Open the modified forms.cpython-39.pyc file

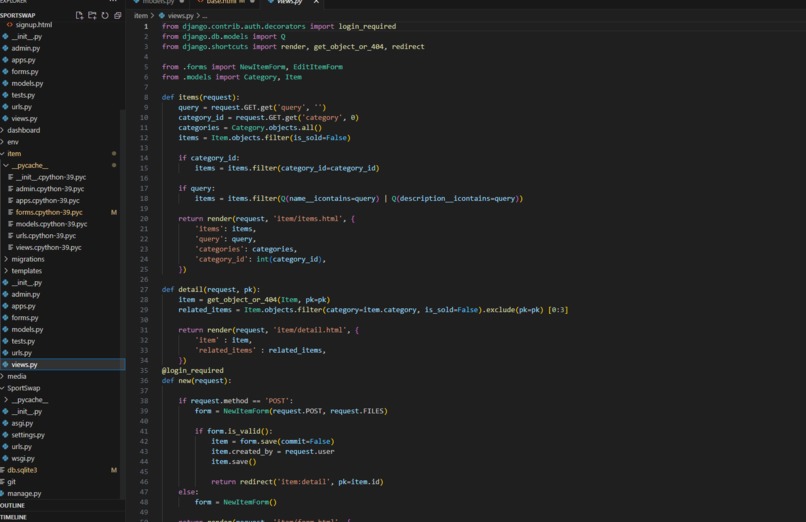(x=49, y=212)
